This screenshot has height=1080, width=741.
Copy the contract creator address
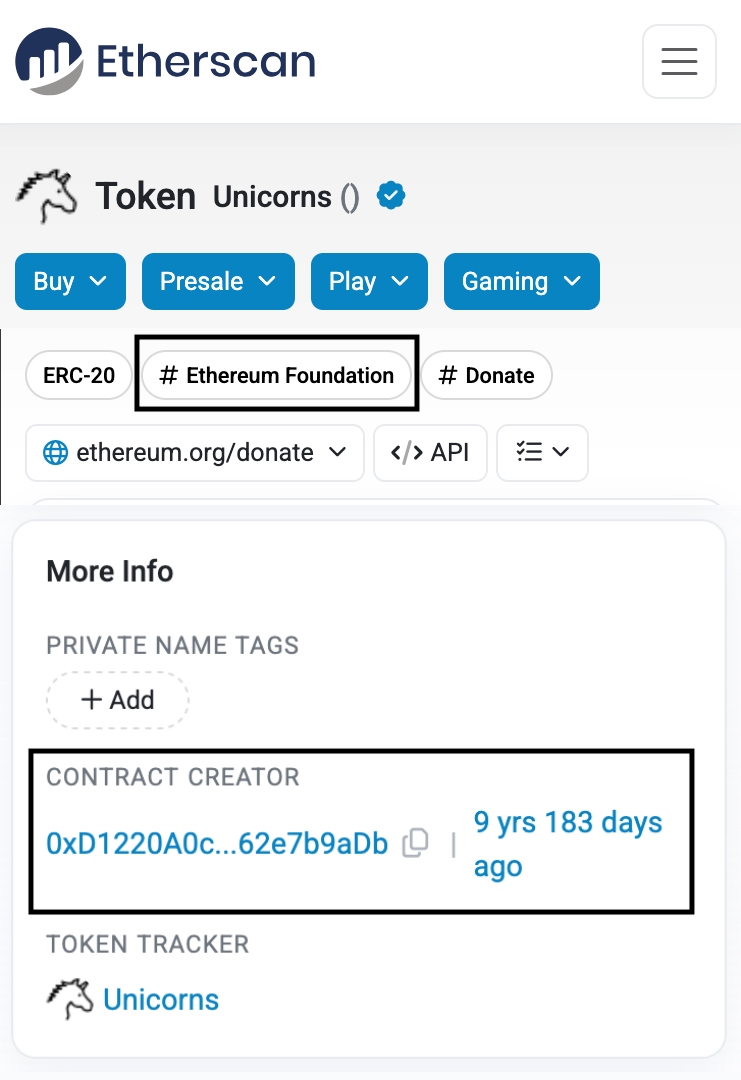[415, 843]
